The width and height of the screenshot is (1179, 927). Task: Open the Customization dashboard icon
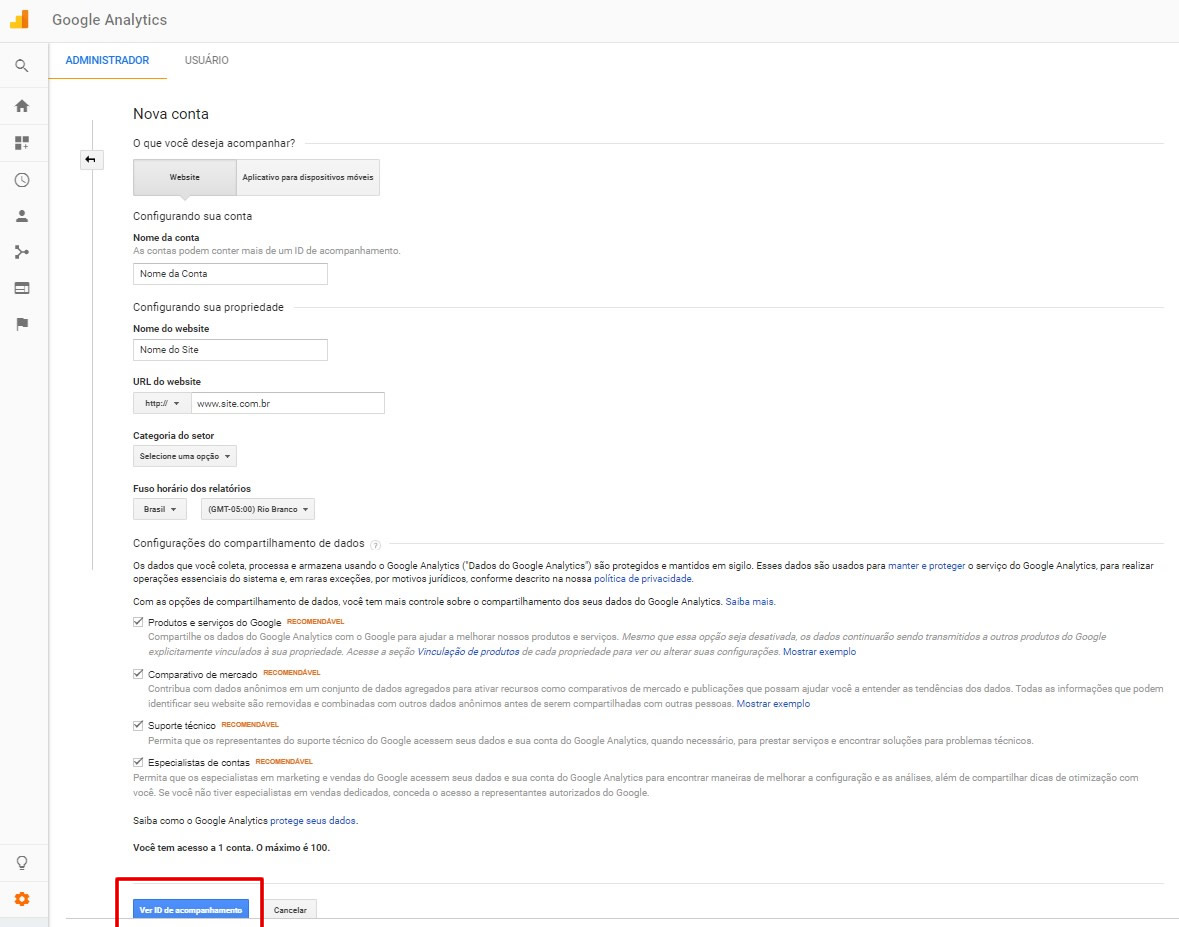coord(21,143)
